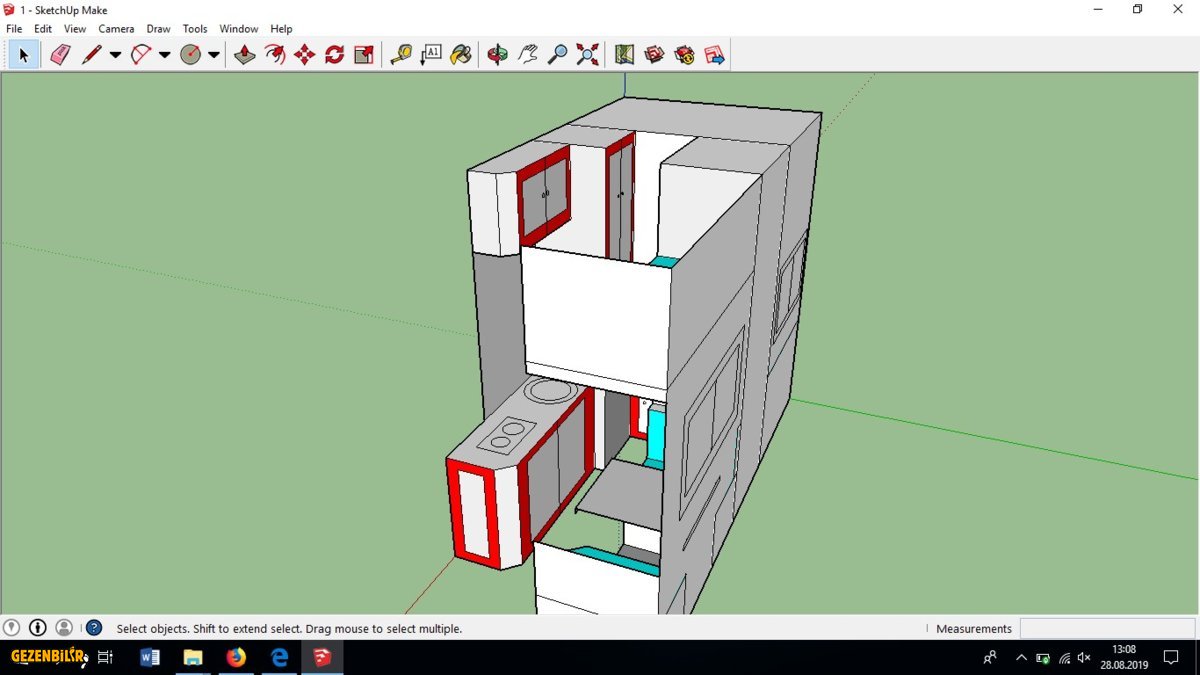Activate the Paint Bucket tool
This screenshot has width=1200, height=675.
[461, 55]
